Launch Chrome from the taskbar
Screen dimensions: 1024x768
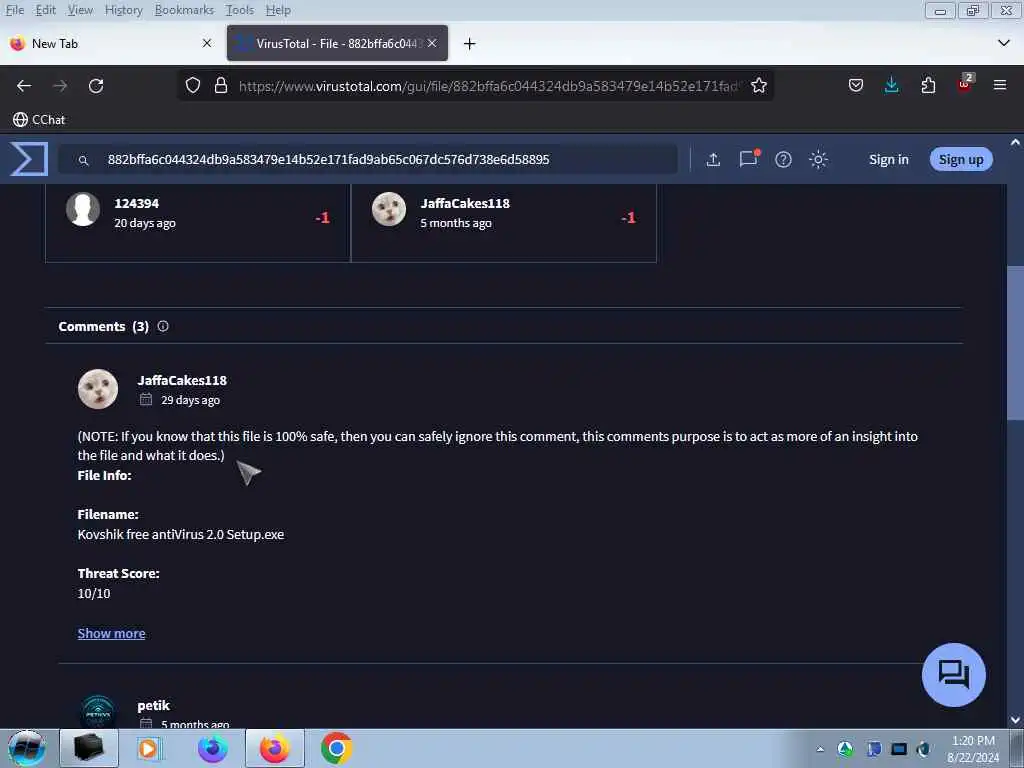pyautogui.click(x=336, y=748)
